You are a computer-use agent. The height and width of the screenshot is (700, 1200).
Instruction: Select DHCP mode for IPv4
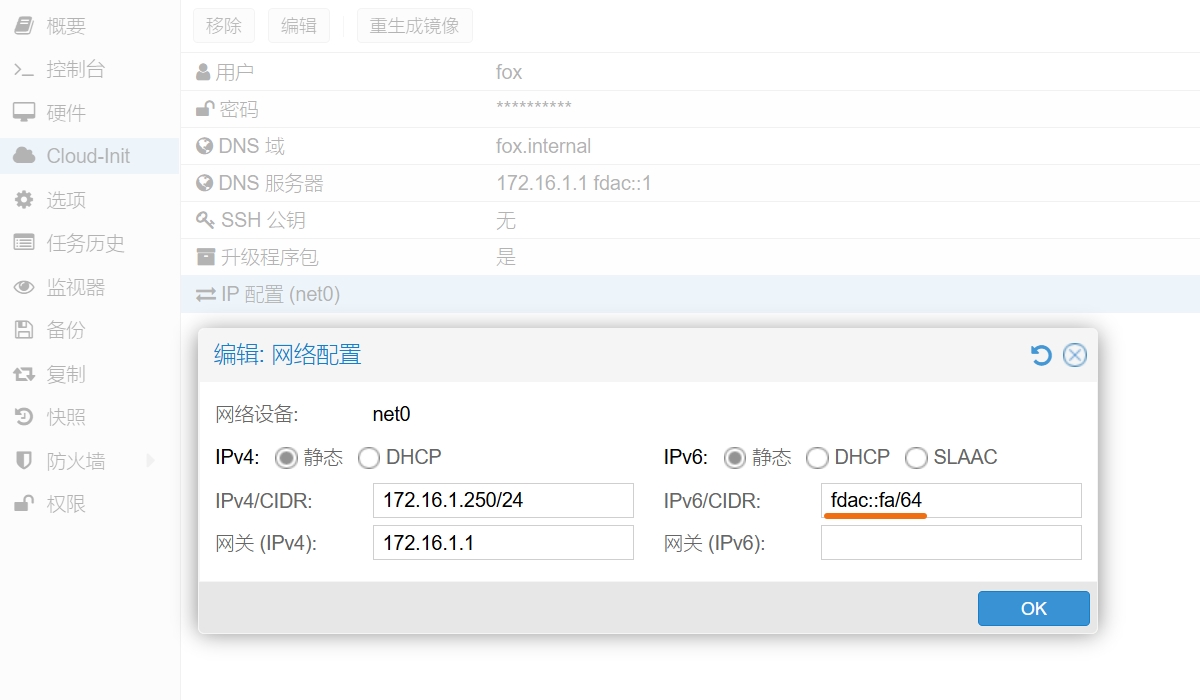pyautogui.click(x=369, y=457)
